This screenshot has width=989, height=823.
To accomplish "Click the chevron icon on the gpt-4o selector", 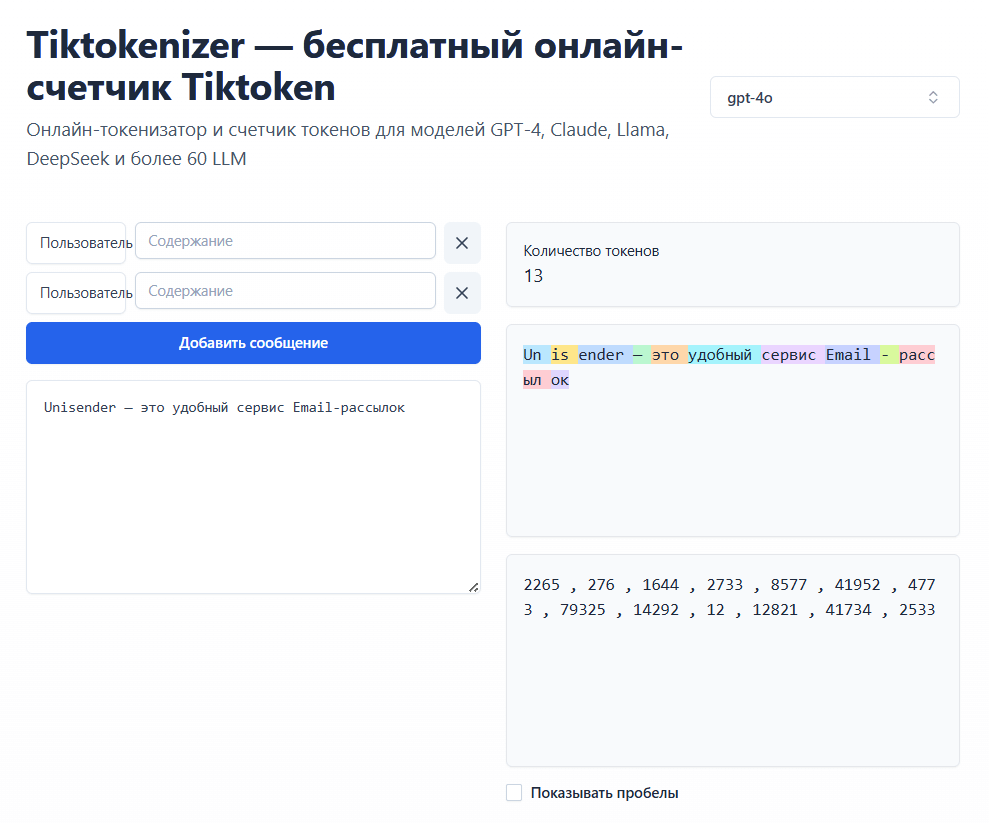I will pos(932,97).
